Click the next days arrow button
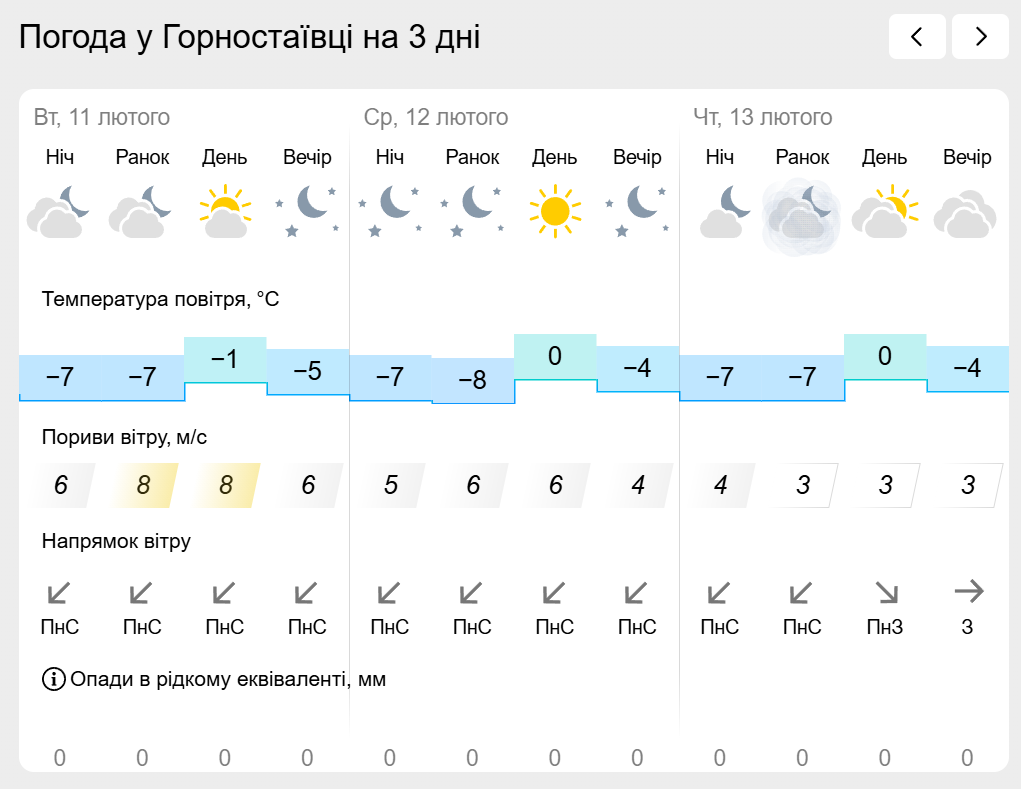 click(x=981, y=36)
